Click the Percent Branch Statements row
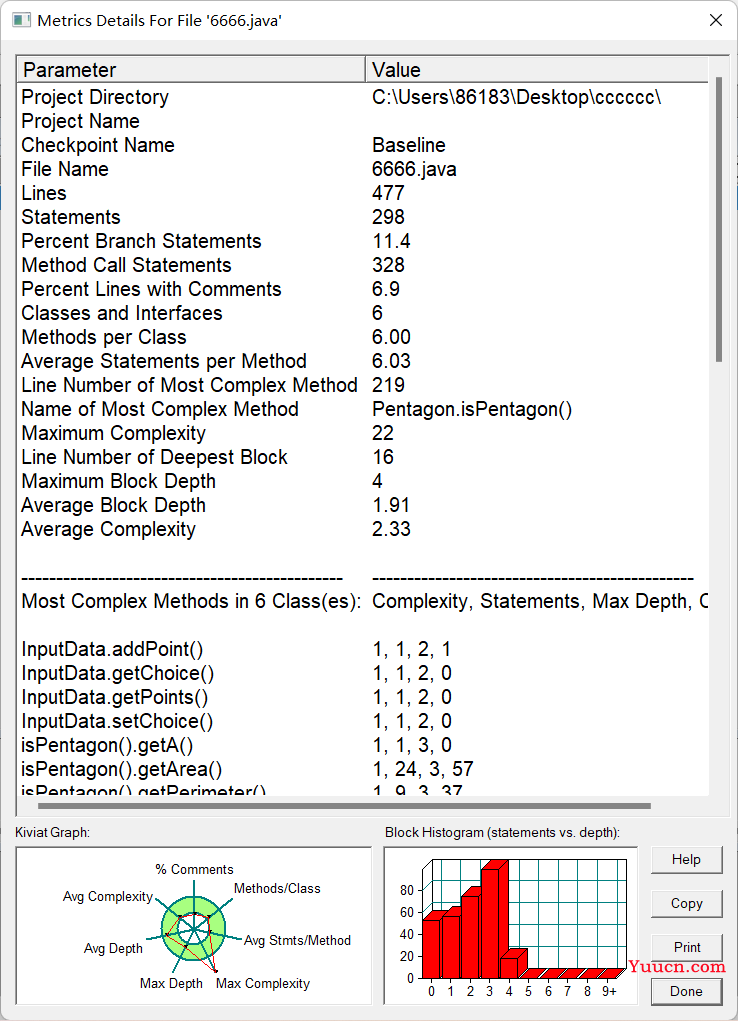738x1021 pixels. [363, 241]
